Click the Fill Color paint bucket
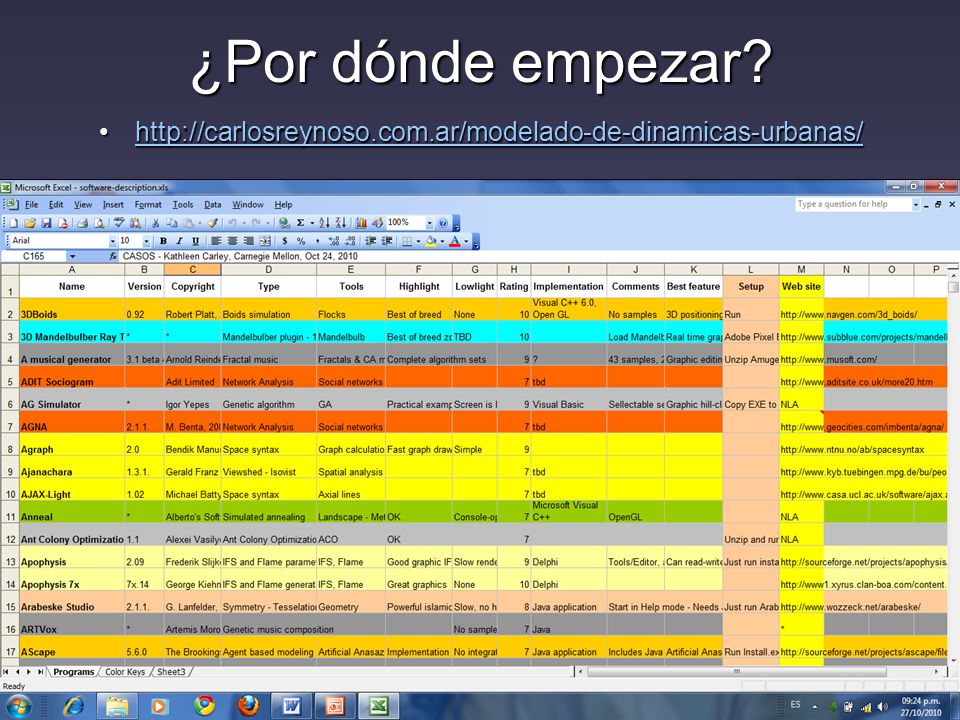960x720 pixels. click(x=432, y=241)
